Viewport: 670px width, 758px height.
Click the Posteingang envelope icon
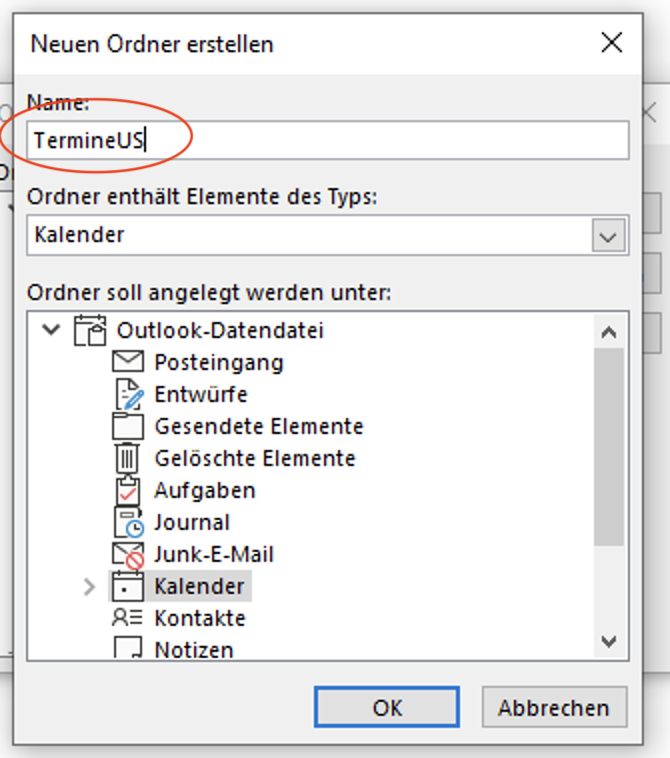[128, 362]
